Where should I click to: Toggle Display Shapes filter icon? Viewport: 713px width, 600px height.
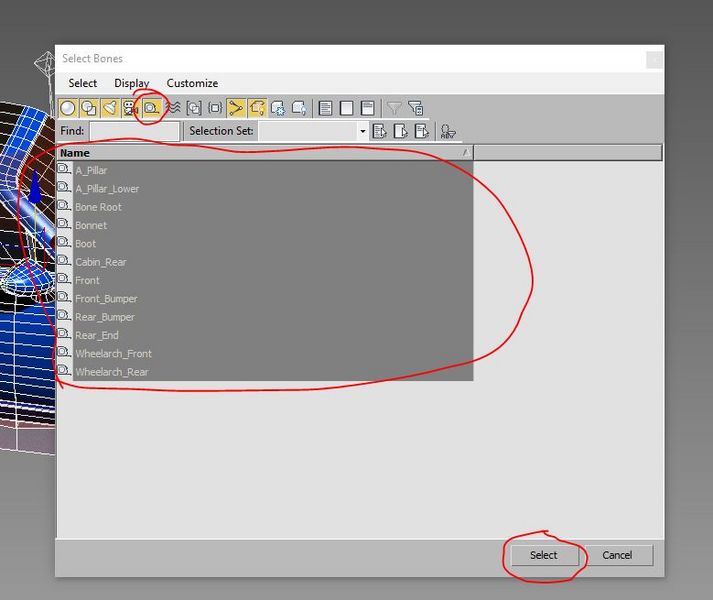[89, 108]
